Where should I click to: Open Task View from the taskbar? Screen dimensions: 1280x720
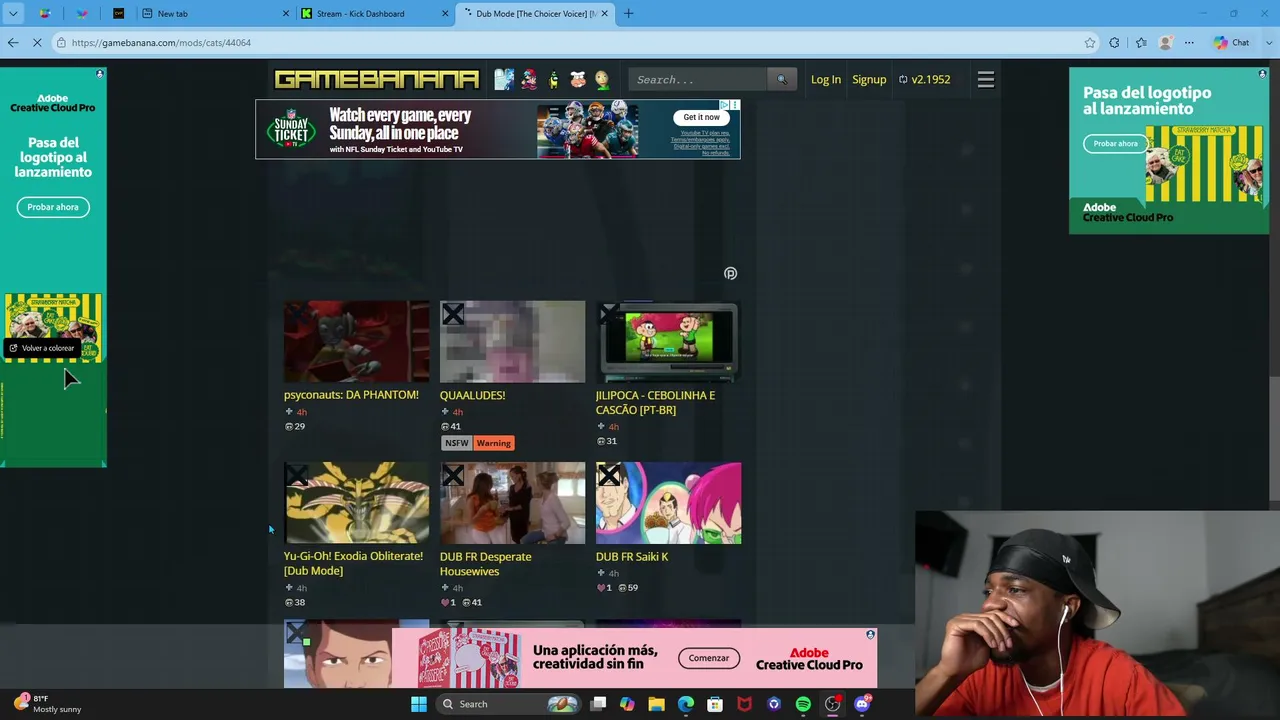(598, 704)
